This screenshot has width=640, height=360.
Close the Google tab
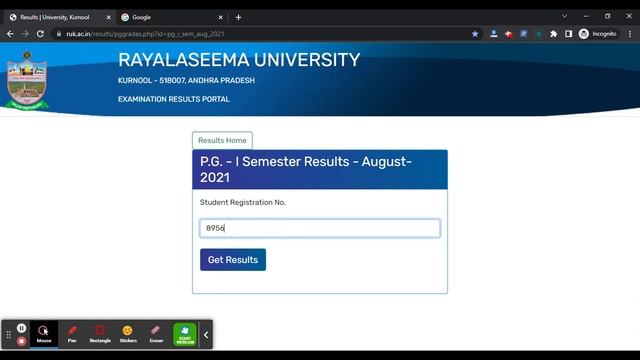pyautogui.click(x=220, y=18)
